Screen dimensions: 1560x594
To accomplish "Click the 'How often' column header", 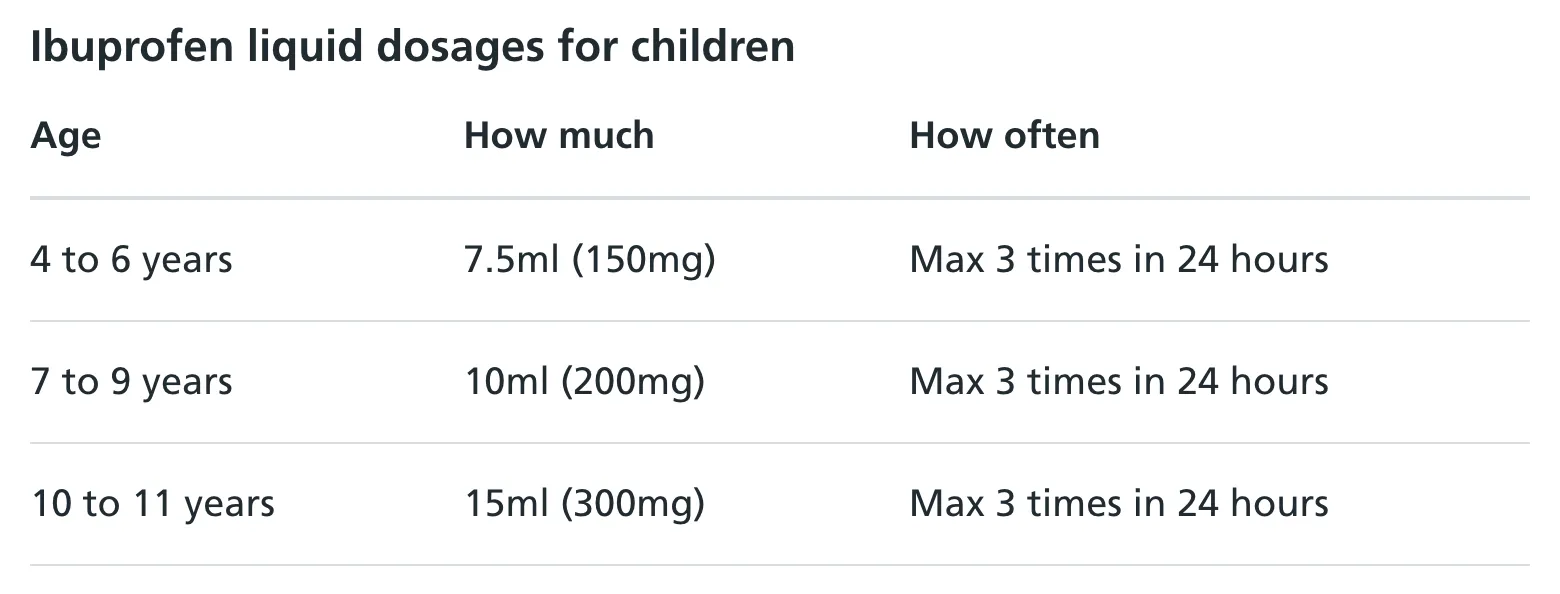I will (1004, 136).
